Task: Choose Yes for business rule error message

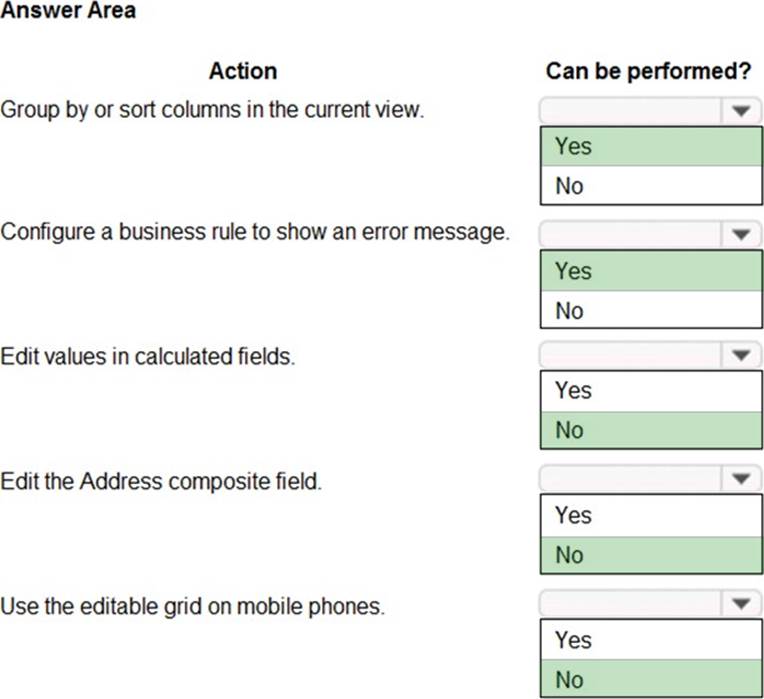Action: coord(650,271)
